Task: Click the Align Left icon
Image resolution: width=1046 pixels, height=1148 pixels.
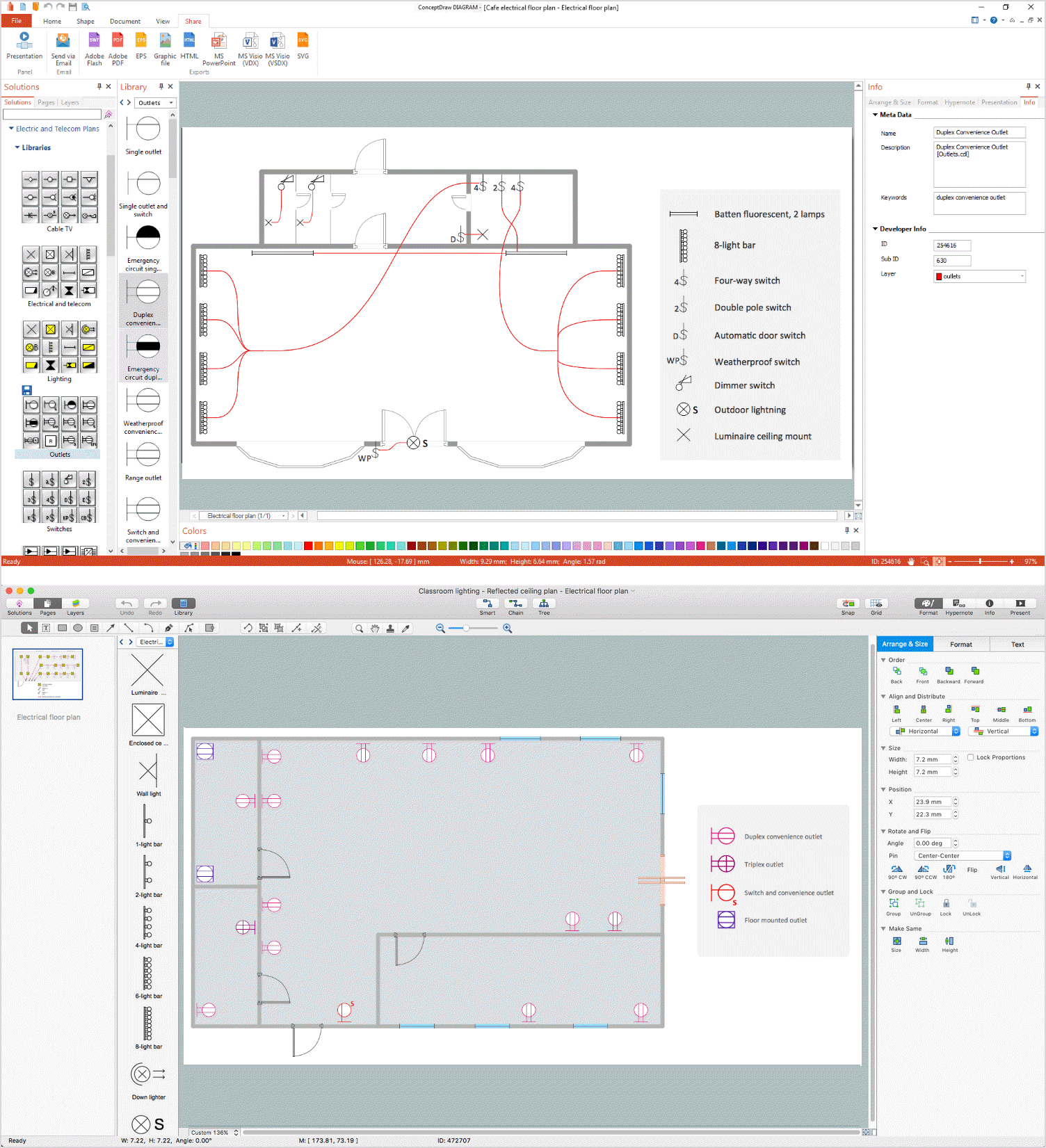Action: 896,710
